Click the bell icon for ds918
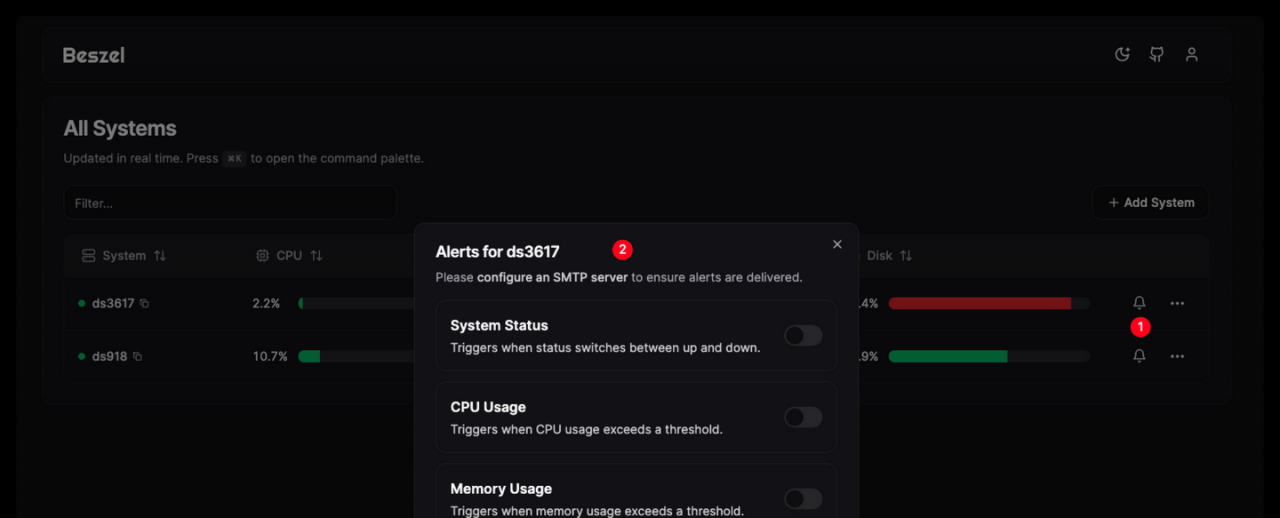The height and width of the screenshot is (518, 1280). click(1139, 356)
